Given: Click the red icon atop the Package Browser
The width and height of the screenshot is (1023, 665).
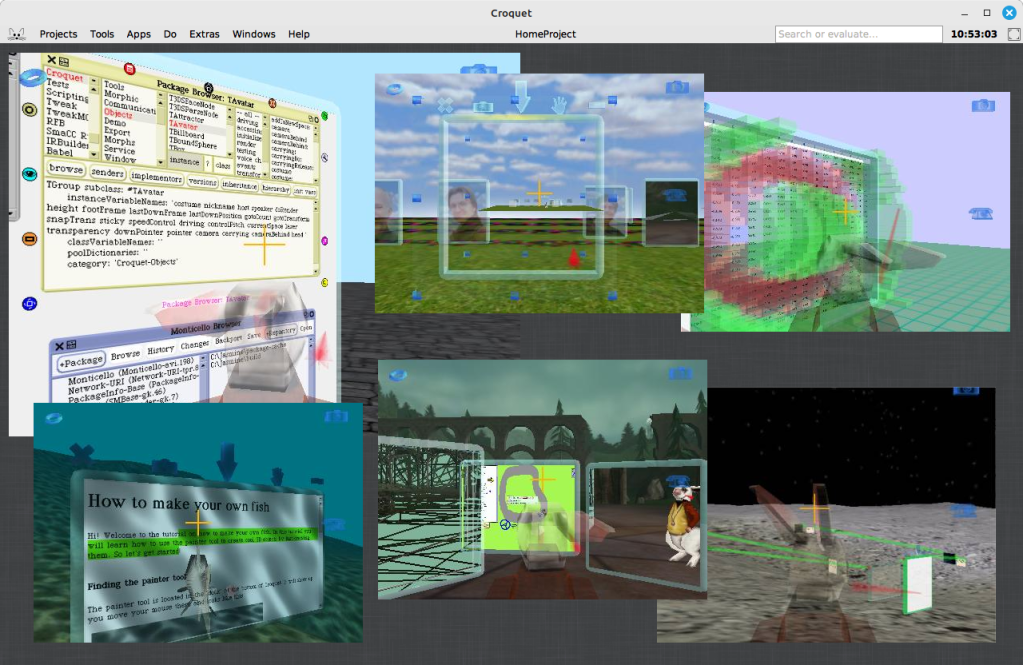Looking at the screenshot, I should [x=129, y=68].
